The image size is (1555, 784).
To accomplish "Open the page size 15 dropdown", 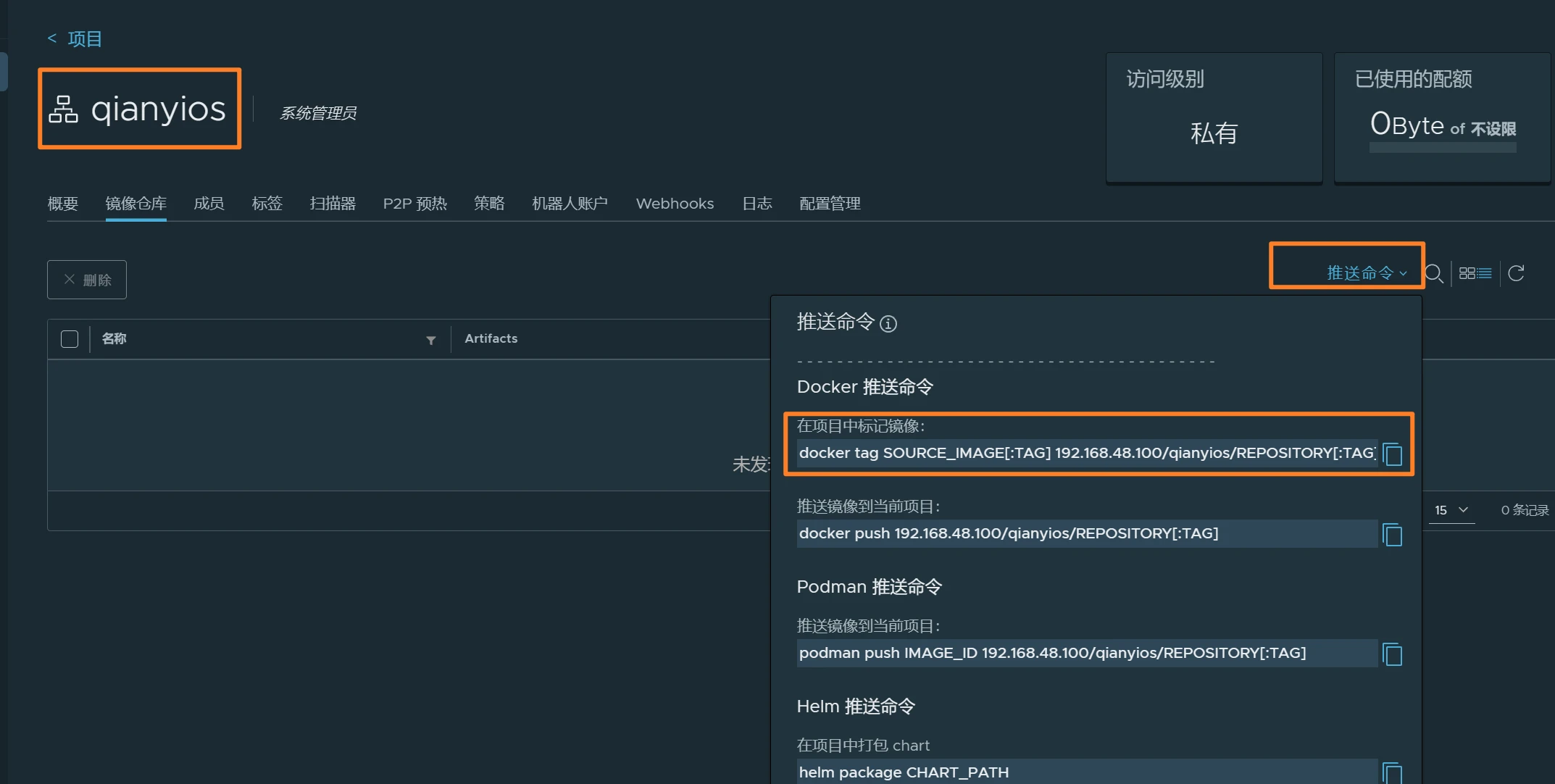I will (1451, 510).
